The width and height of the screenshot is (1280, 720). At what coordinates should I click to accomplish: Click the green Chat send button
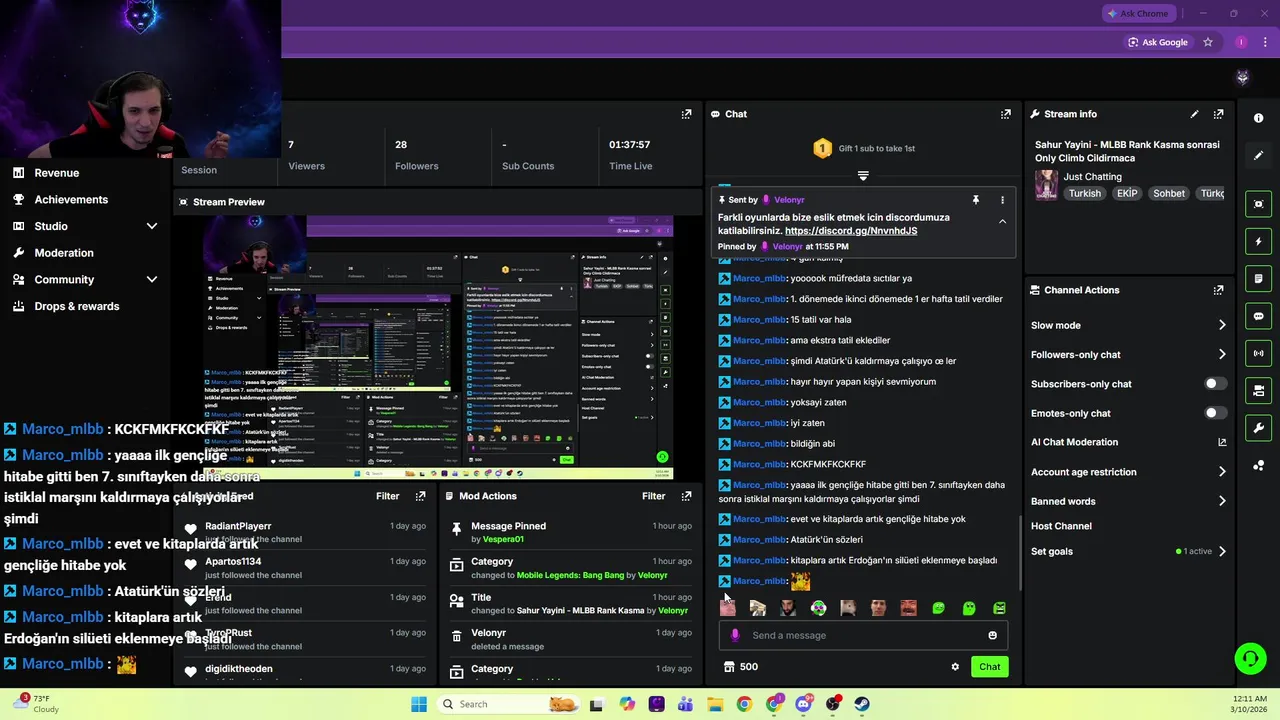[989, 667]
